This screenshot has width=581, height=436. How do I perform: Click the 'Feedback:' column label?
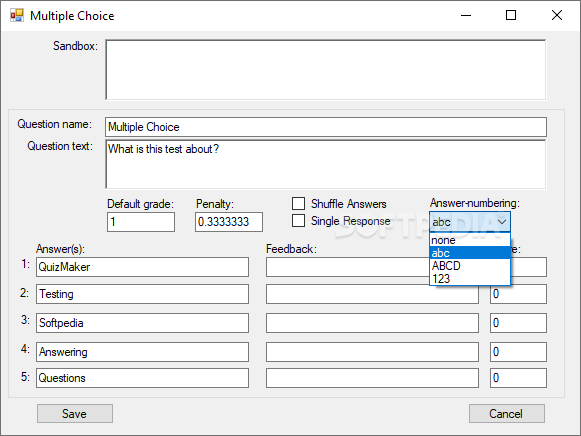pyautogui.click(x=291, y=249)
